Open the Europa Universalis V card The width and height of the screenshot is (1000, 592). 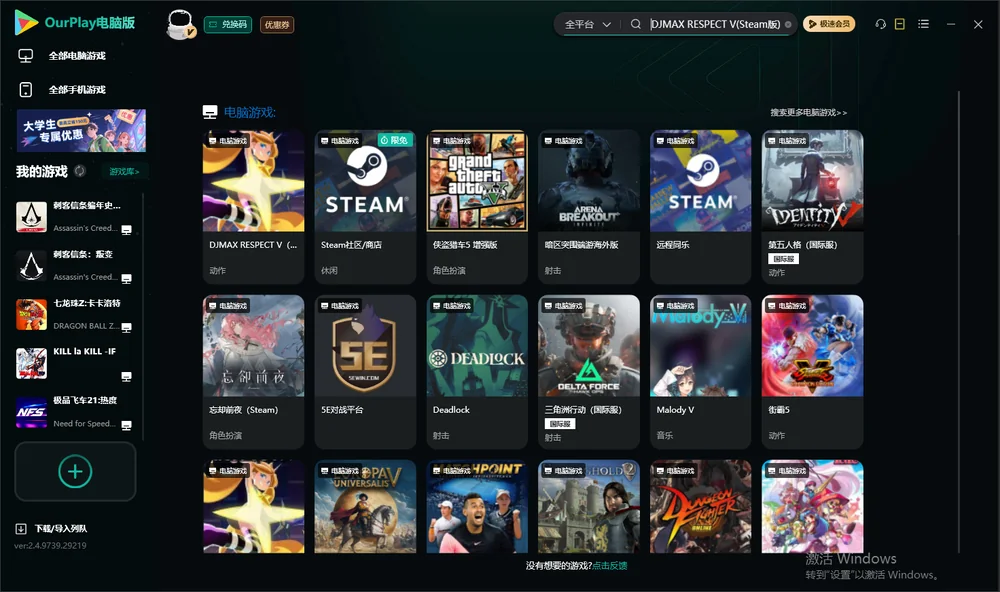tap(365, 507)
